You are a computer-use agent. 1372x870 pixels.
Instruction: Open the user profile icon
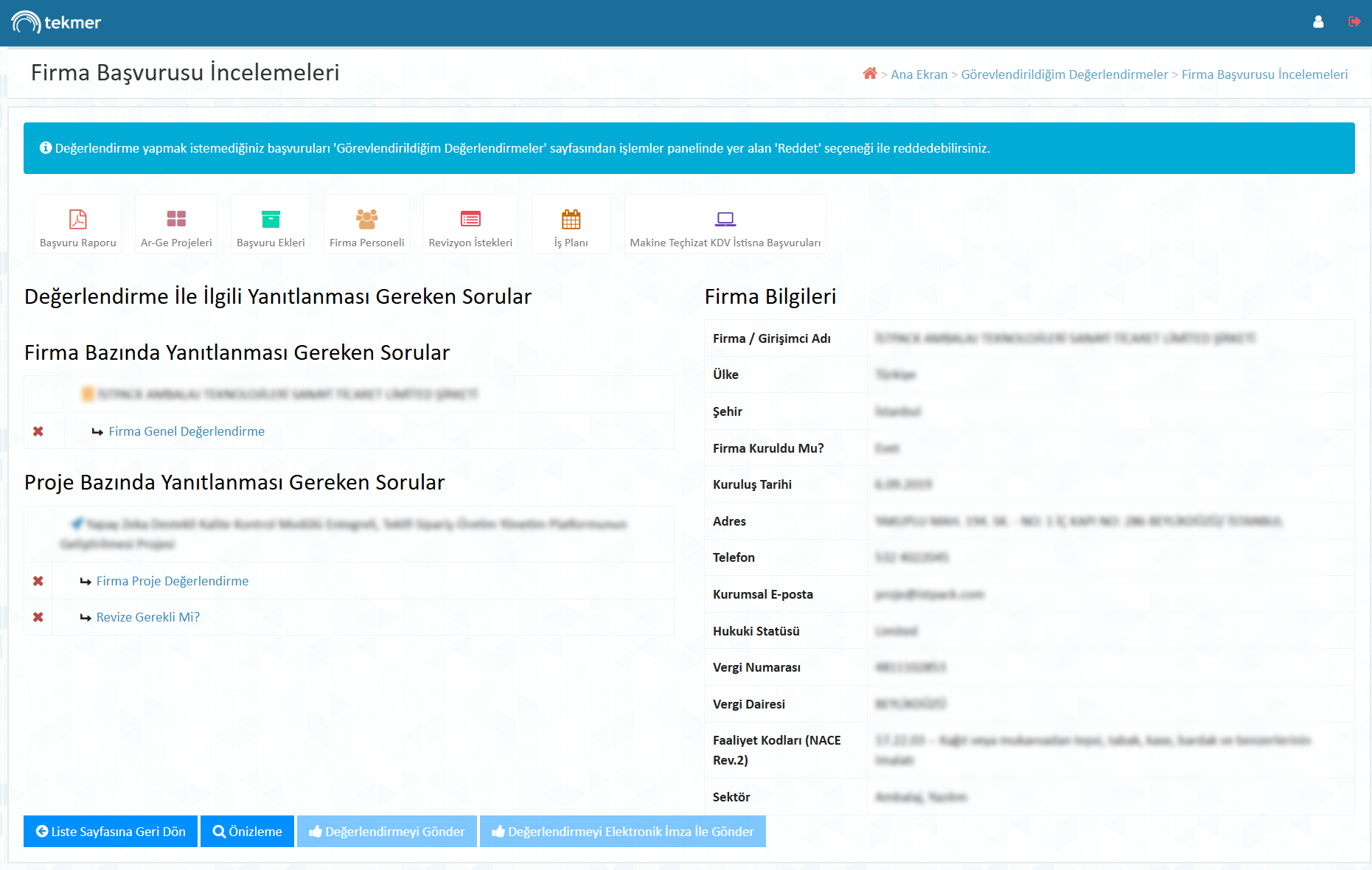(1318, 22)
